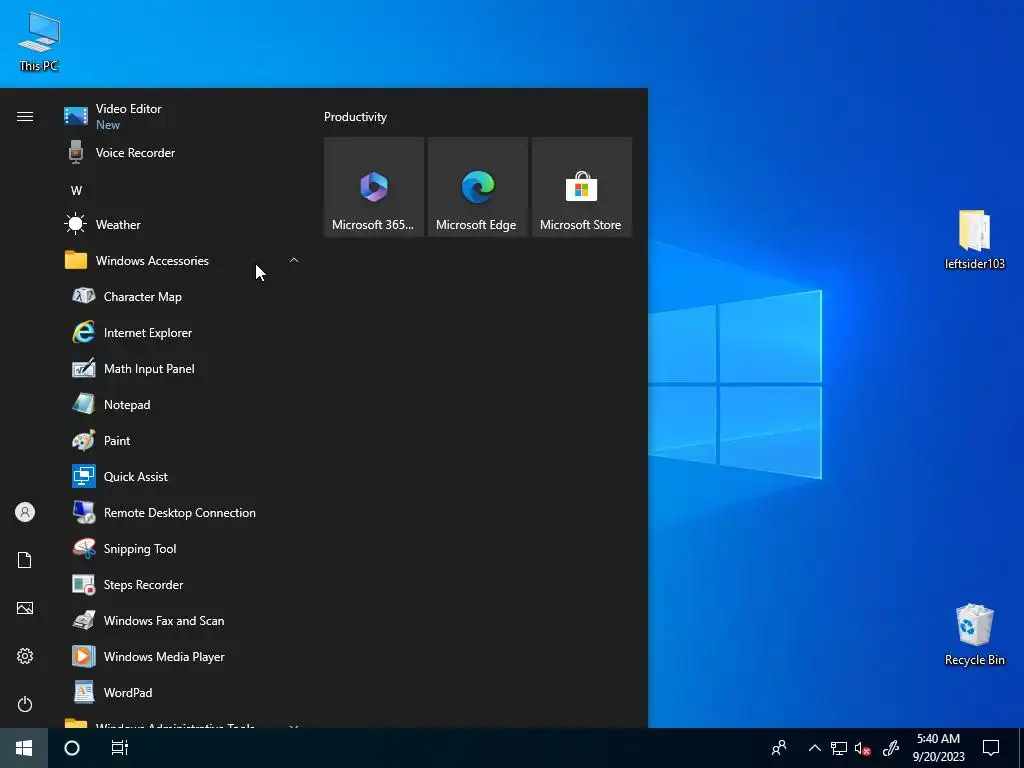Open Windows Ink Workspace pen icon
This screenshot has height=768, width=1024.
(891, 748)
